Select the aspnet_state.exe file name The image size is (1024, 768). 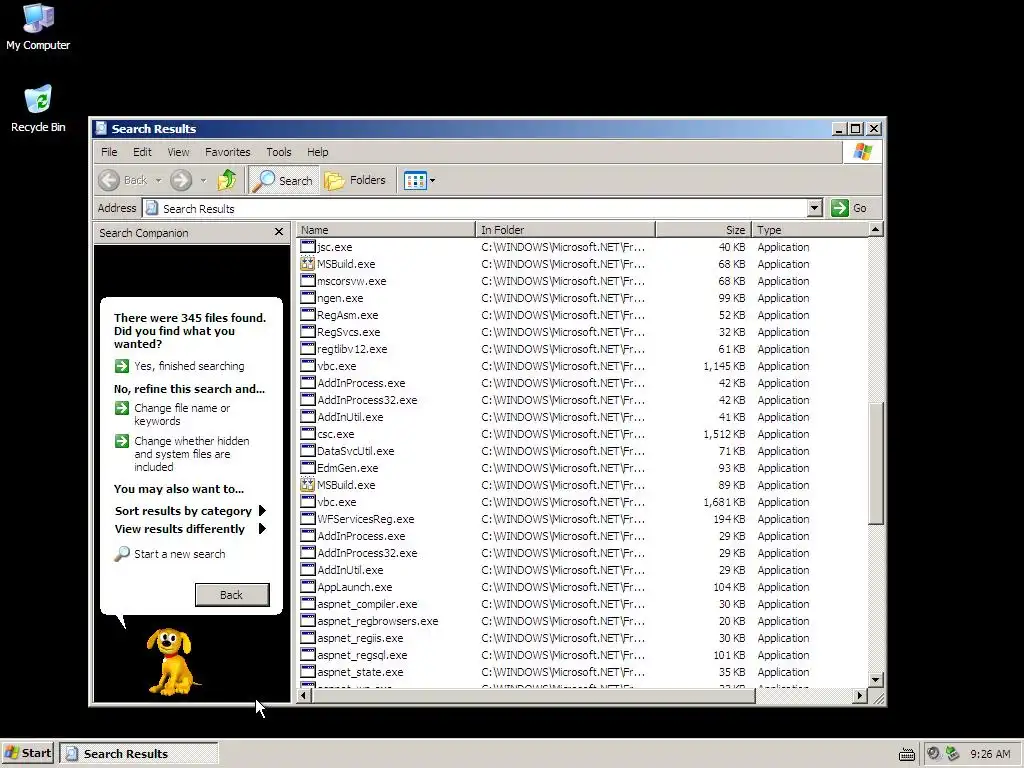(360, 672)
